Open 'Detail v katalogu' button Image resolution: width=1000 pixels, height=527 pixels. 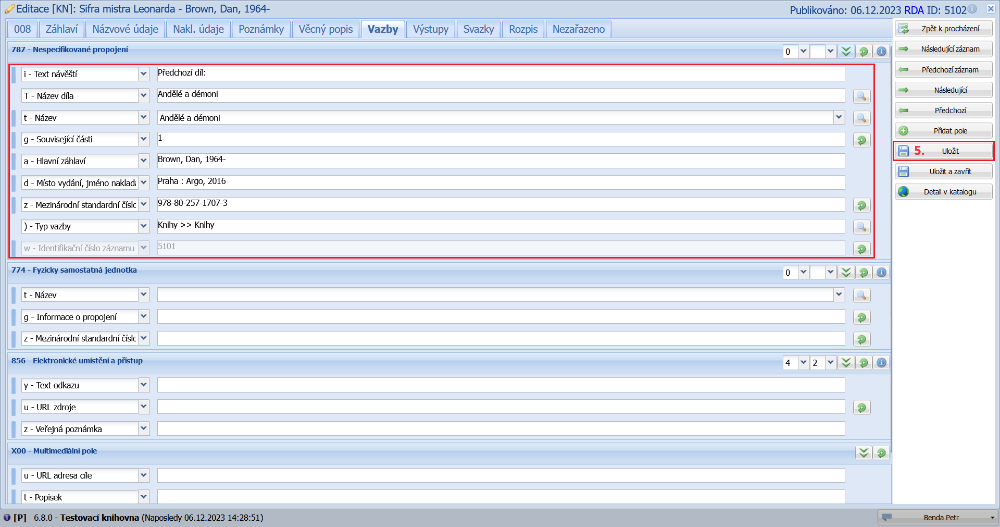[x=944, y=191]
